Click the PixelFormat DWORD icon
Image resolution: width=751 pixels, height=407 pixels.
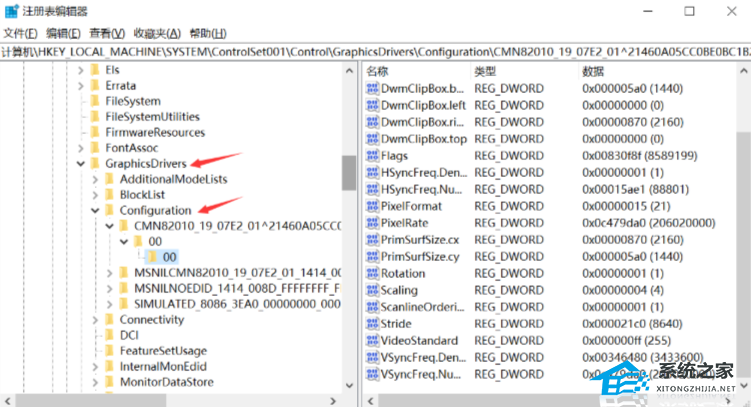point(372,206)
